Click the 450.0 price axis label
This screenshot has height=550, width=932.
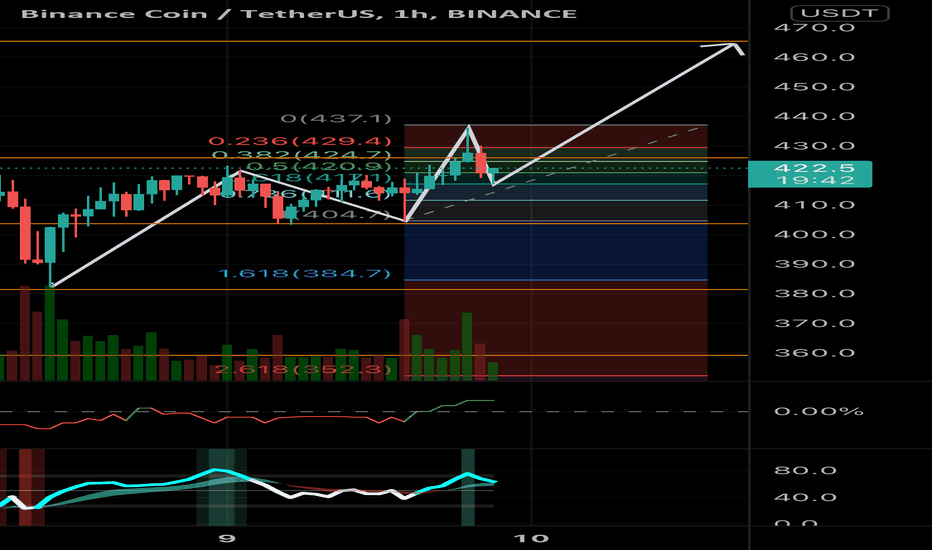pyautogui.click(x=814, y=87)
